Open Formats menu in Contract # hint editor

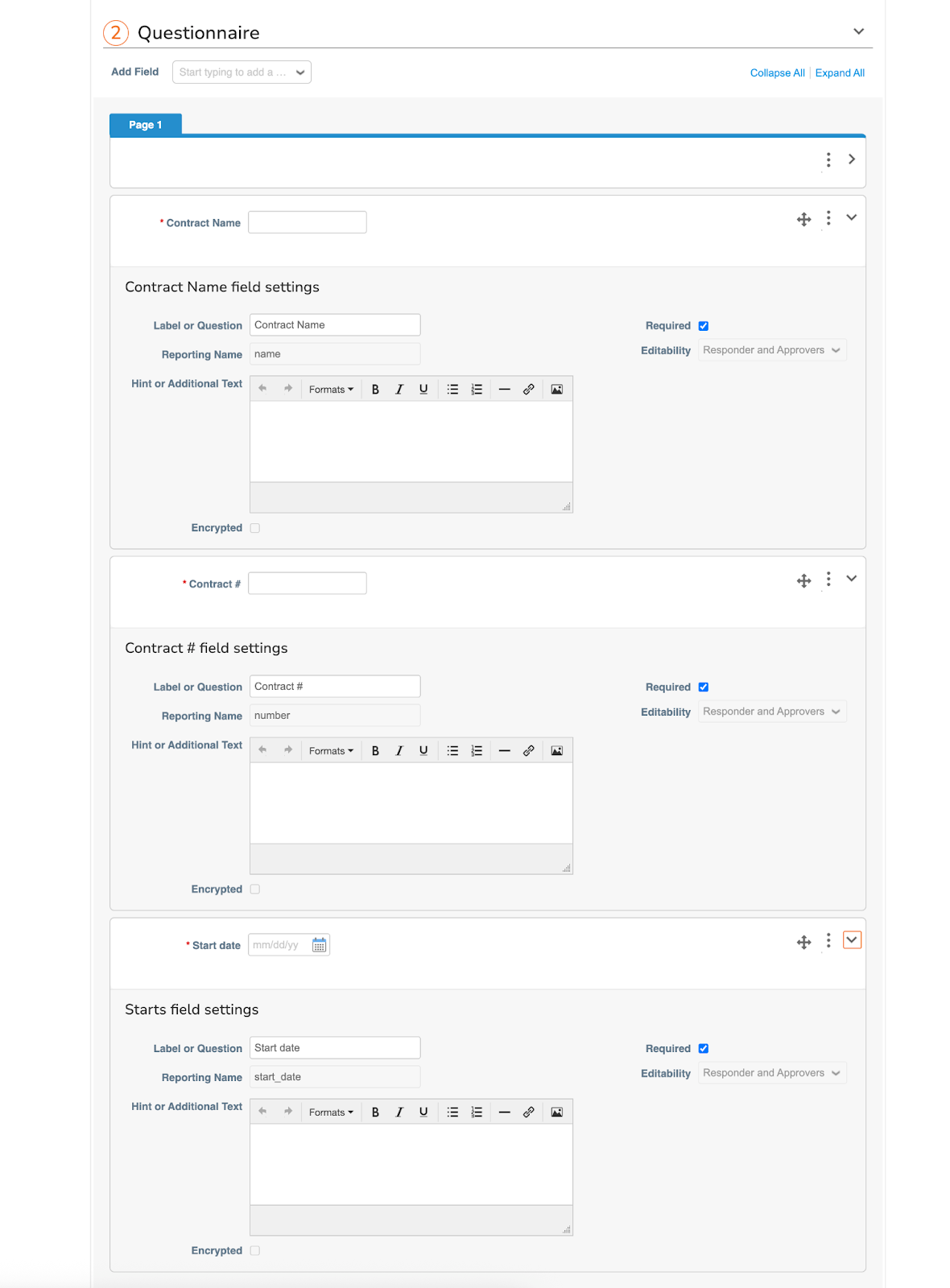point(331,751)
